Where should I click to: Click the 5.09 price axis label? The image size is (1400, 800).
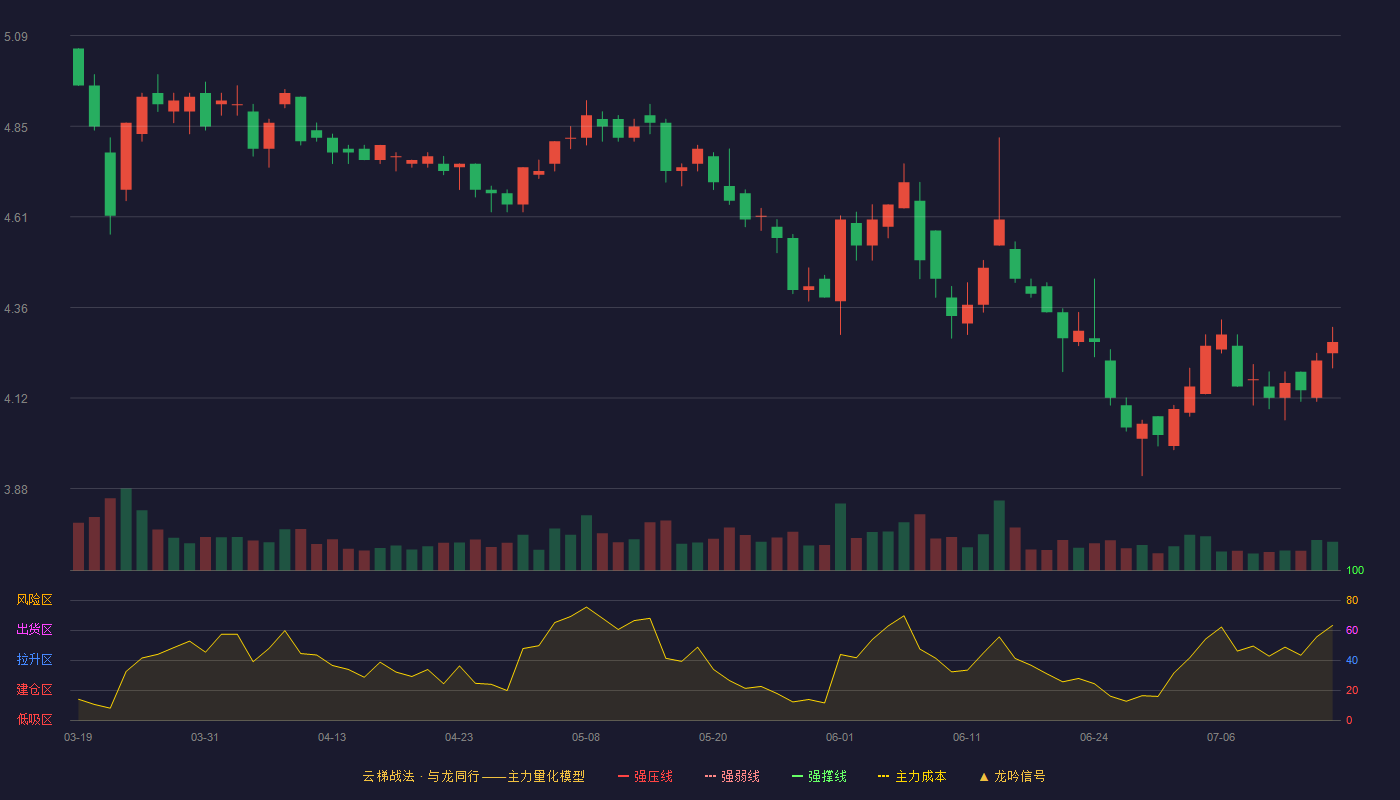pos(16,37)
